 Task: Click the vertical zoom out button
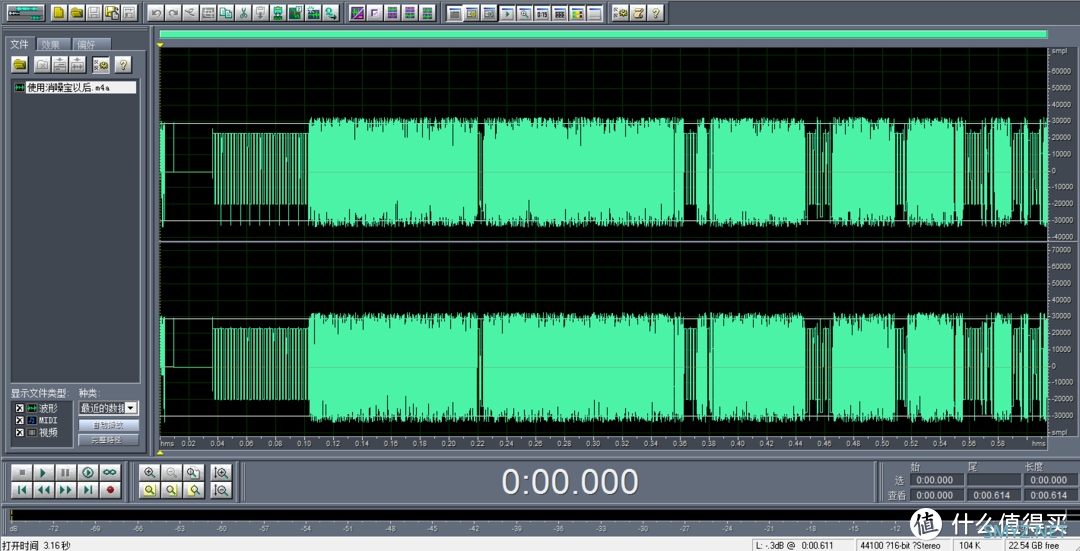click(221, 490)
